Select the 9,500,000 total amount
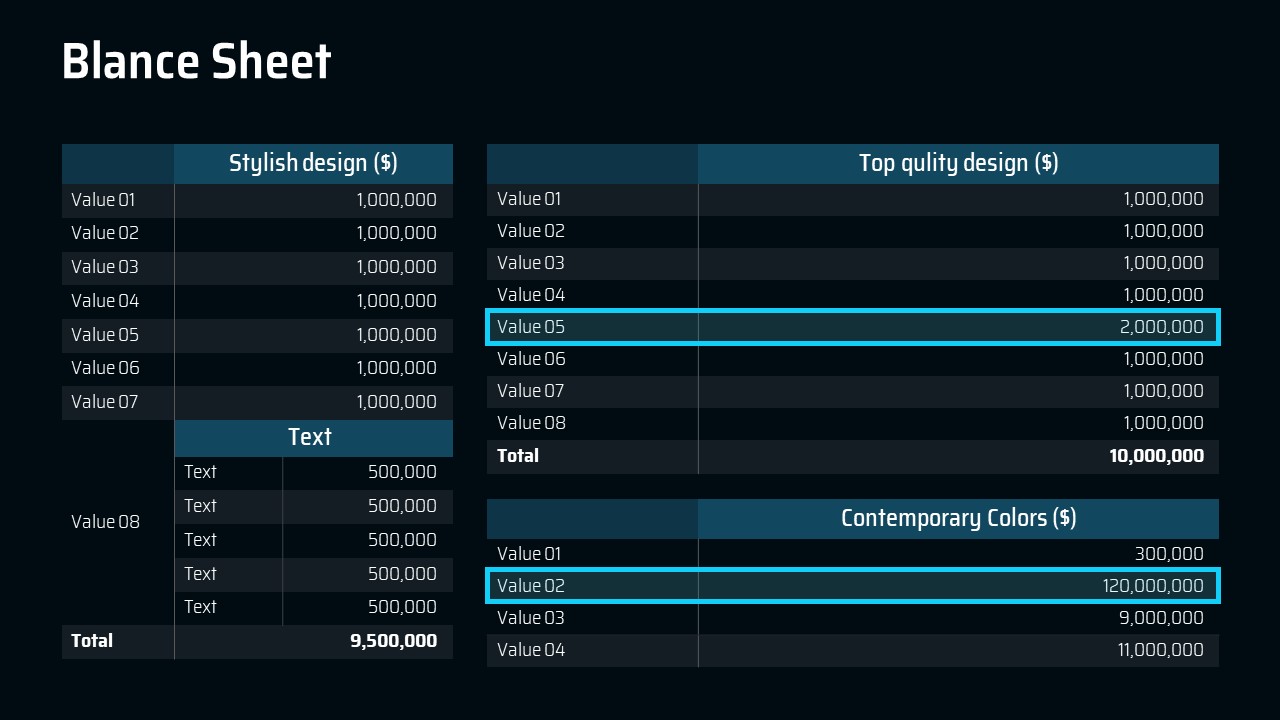The height and width of the screenshot is (720, 1280). [393, 641]
